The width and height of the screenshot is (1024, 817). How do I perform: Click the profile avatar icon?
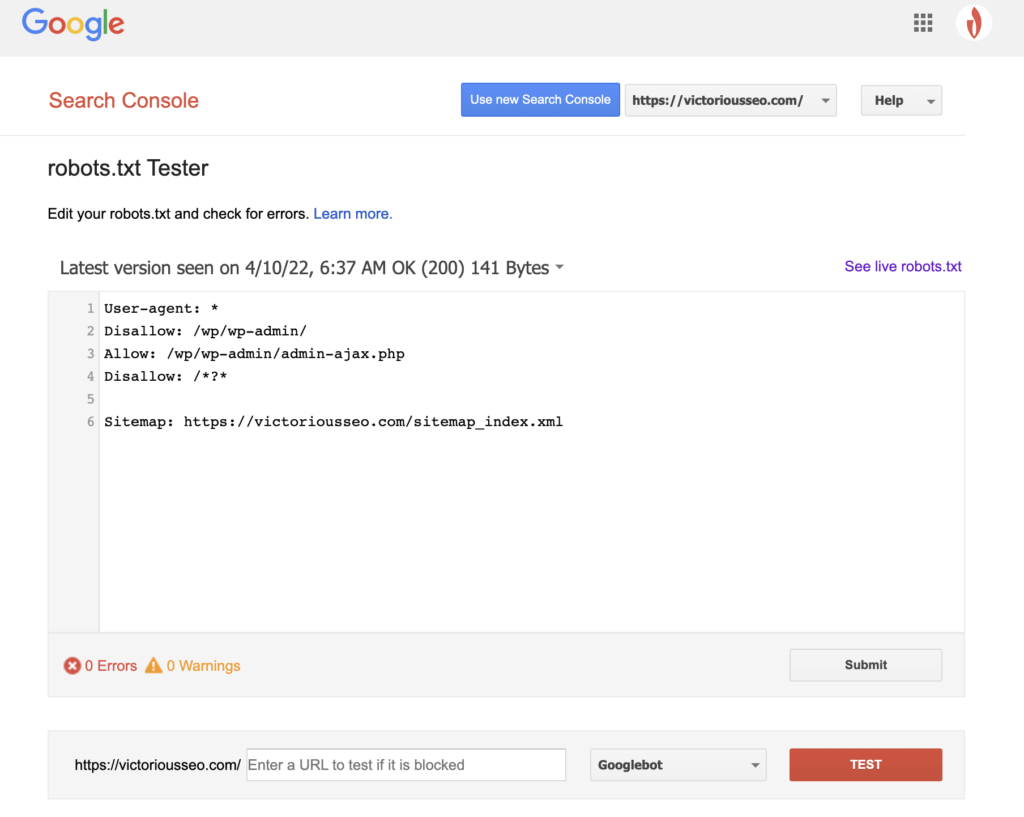(x=973, y=22)
